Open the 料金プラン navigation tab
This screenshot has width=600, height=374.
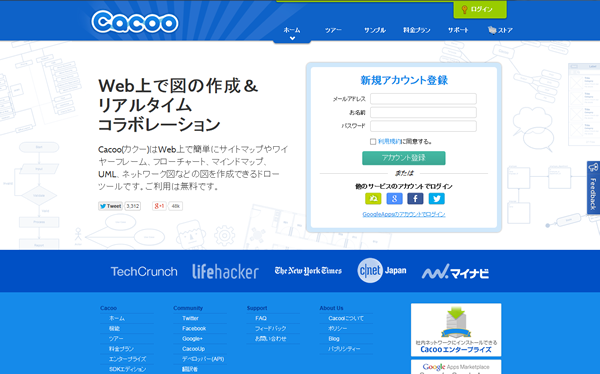coord(417,30)
